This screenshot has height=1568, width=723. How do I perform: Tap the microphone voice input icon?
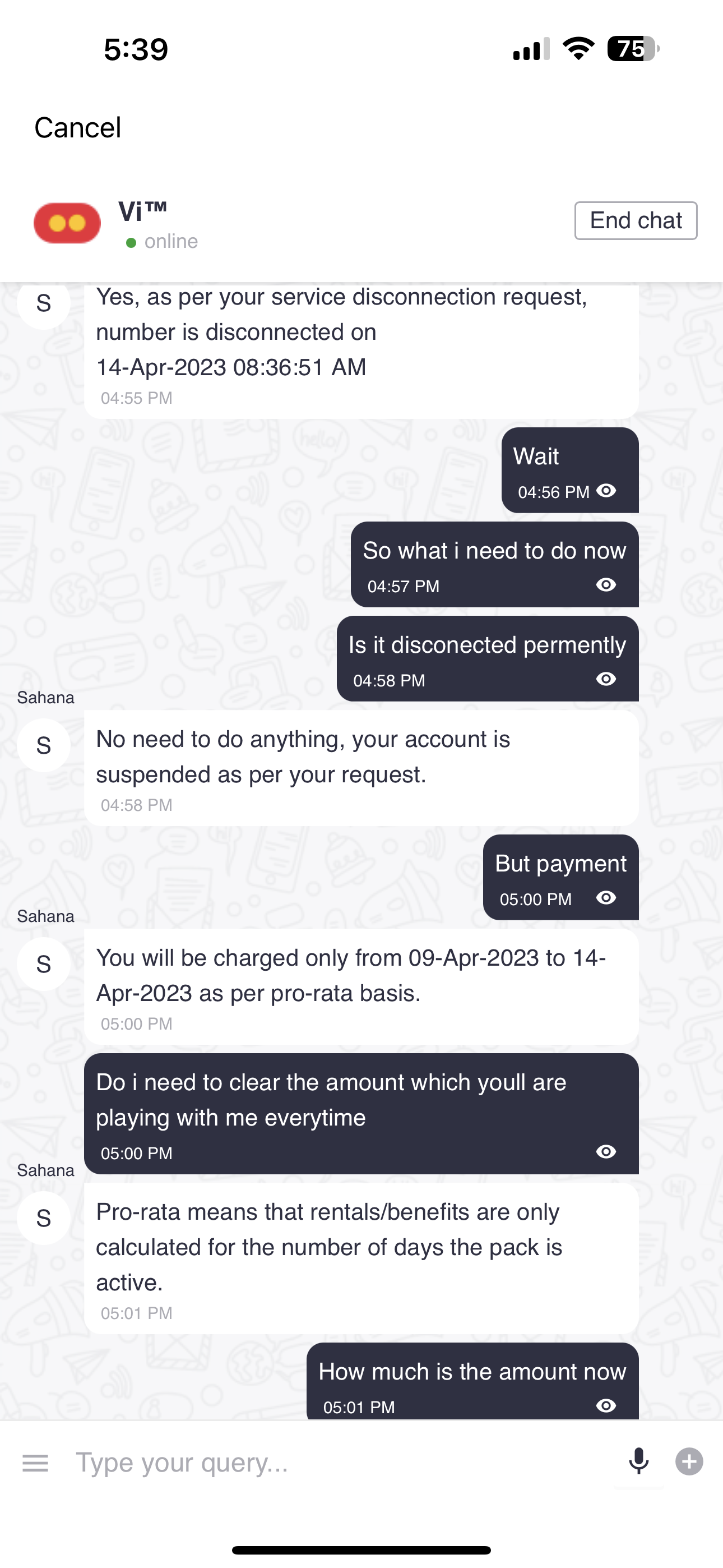click(x=638, y=1461)
